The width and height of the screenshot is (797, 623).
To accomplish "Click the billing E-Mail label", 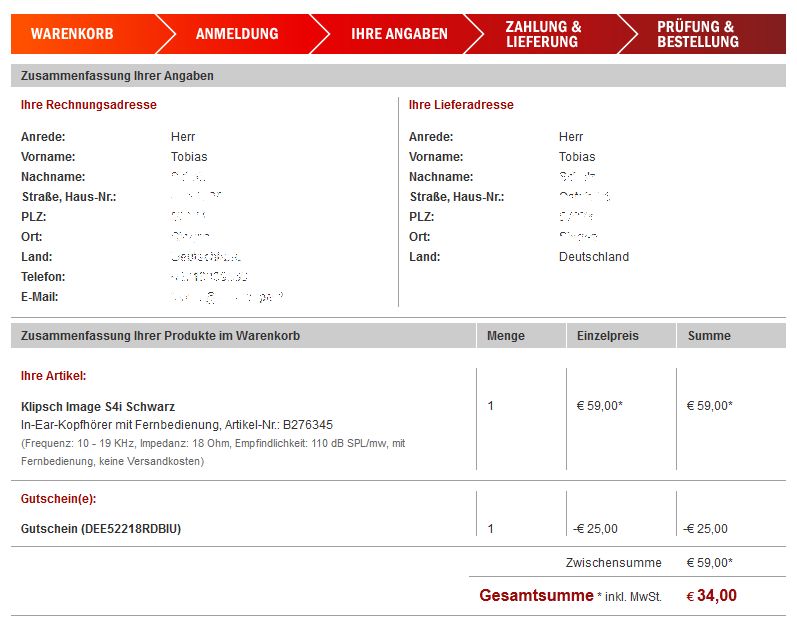I will pyautogui.click(x=40, y=297).
